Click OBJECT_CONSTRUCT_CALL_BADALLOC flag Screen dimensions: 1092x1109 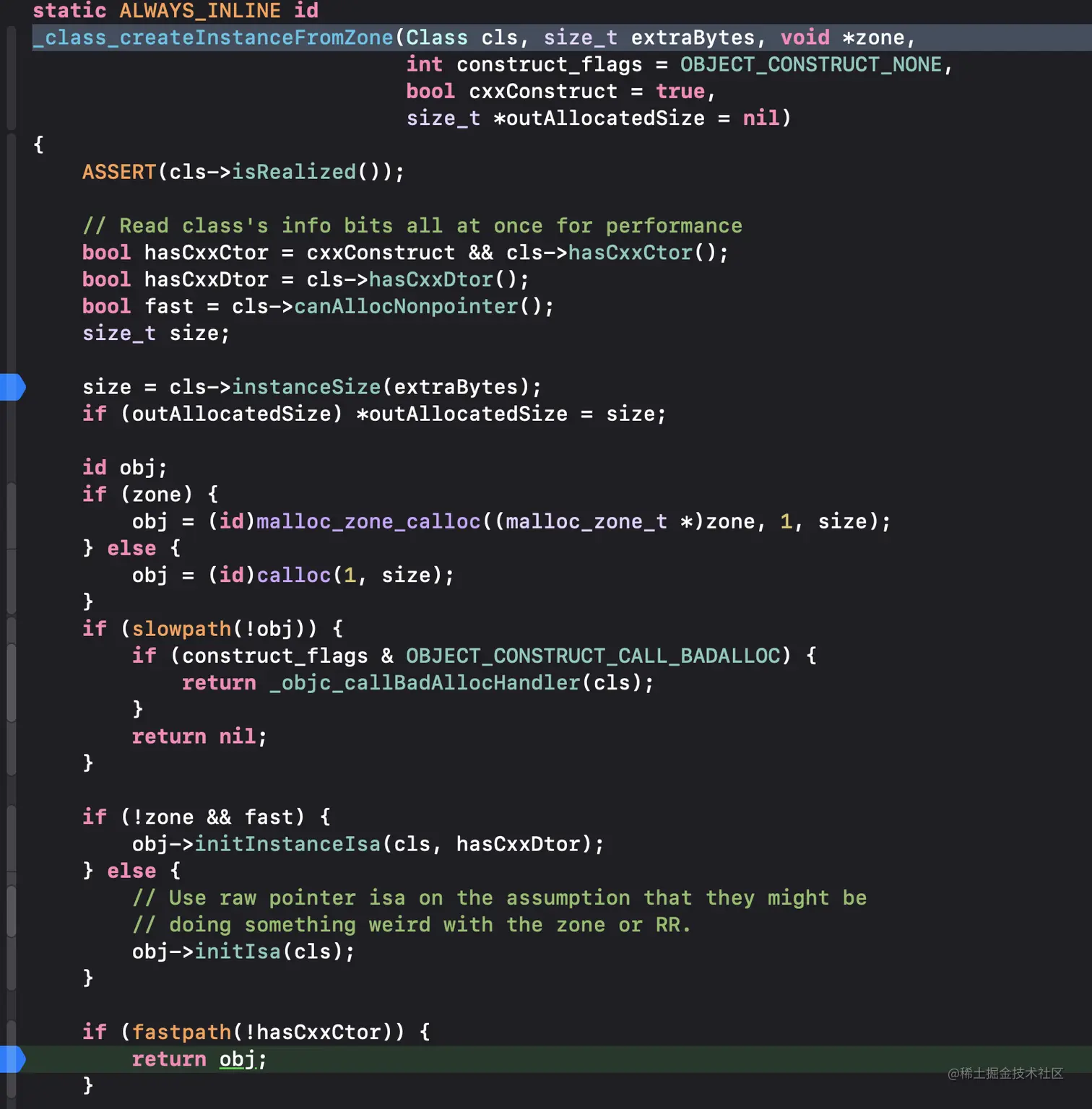[593, 656]
